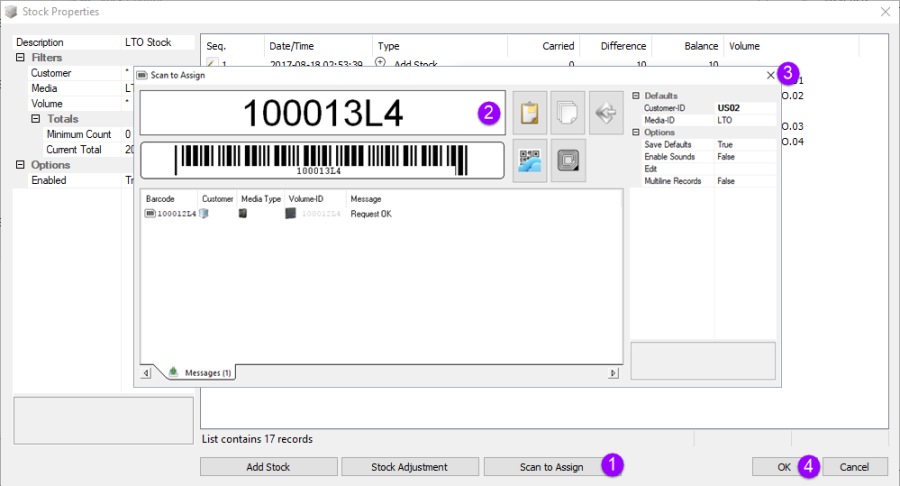Select the Volume filter row

click(73, 104)
